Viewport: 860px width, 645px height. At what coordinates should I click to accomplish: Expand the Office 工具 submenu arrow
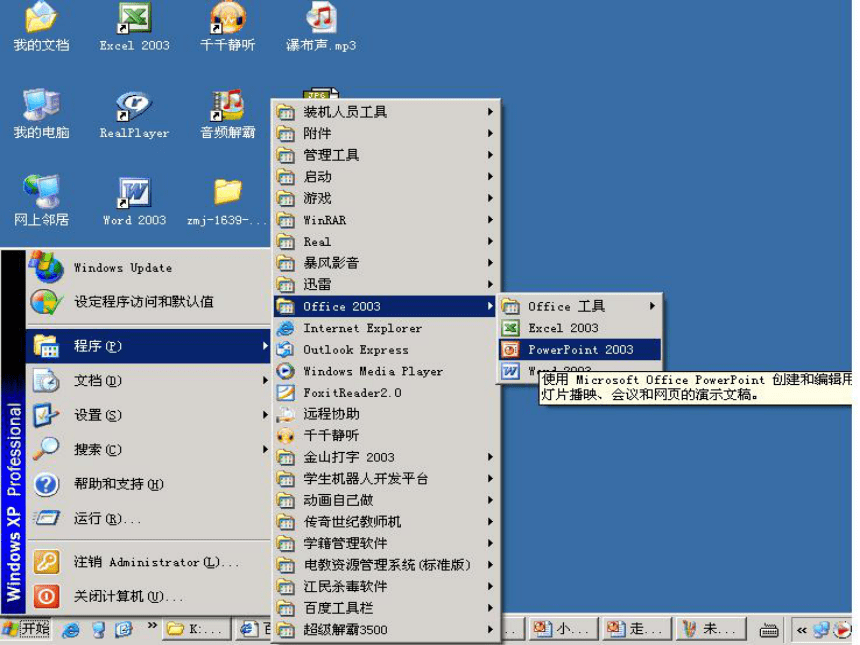pos(652,306)
